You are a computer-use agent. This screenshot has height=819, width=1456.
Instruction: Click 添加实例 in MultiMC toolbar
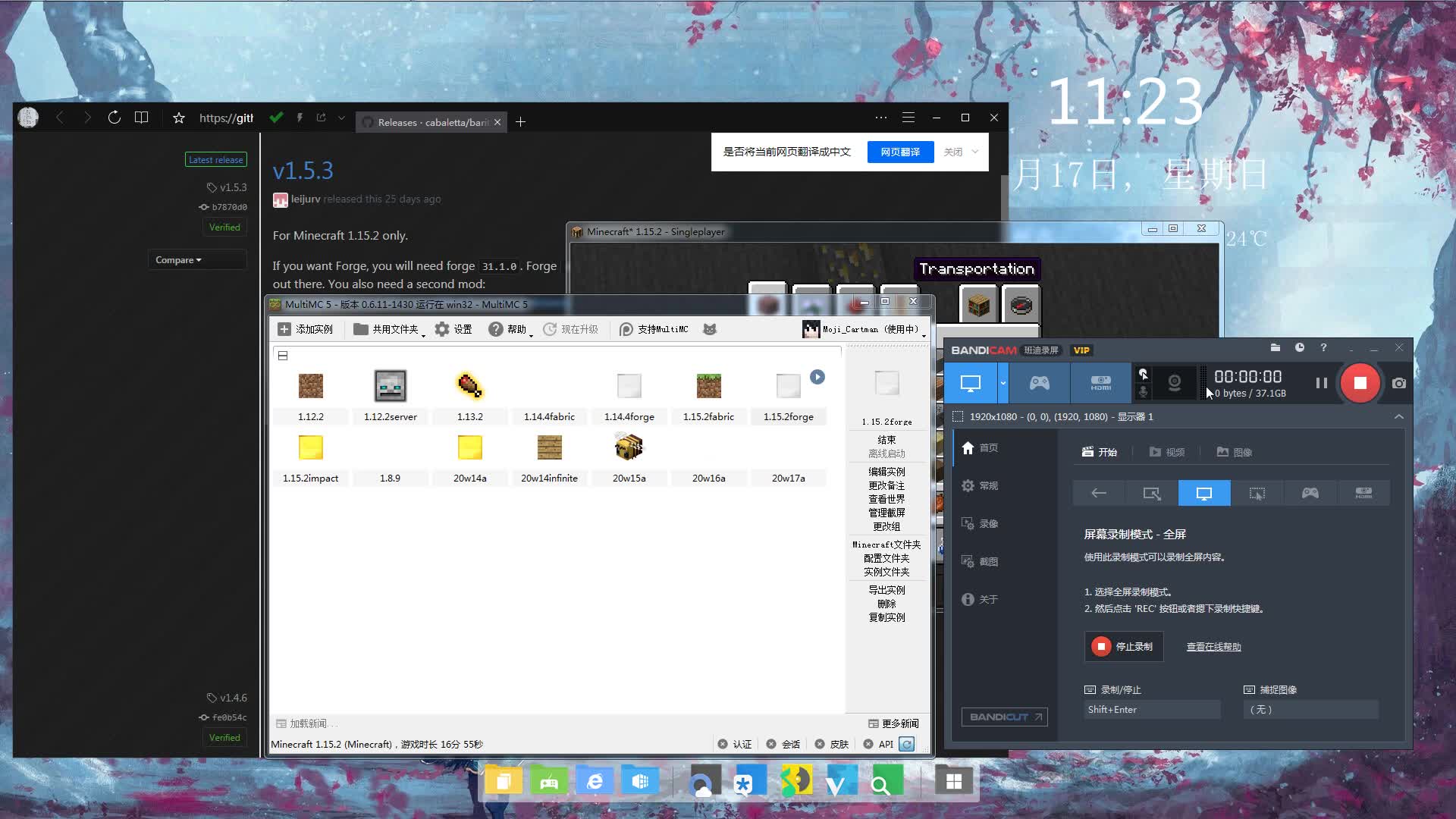(305, 329)
